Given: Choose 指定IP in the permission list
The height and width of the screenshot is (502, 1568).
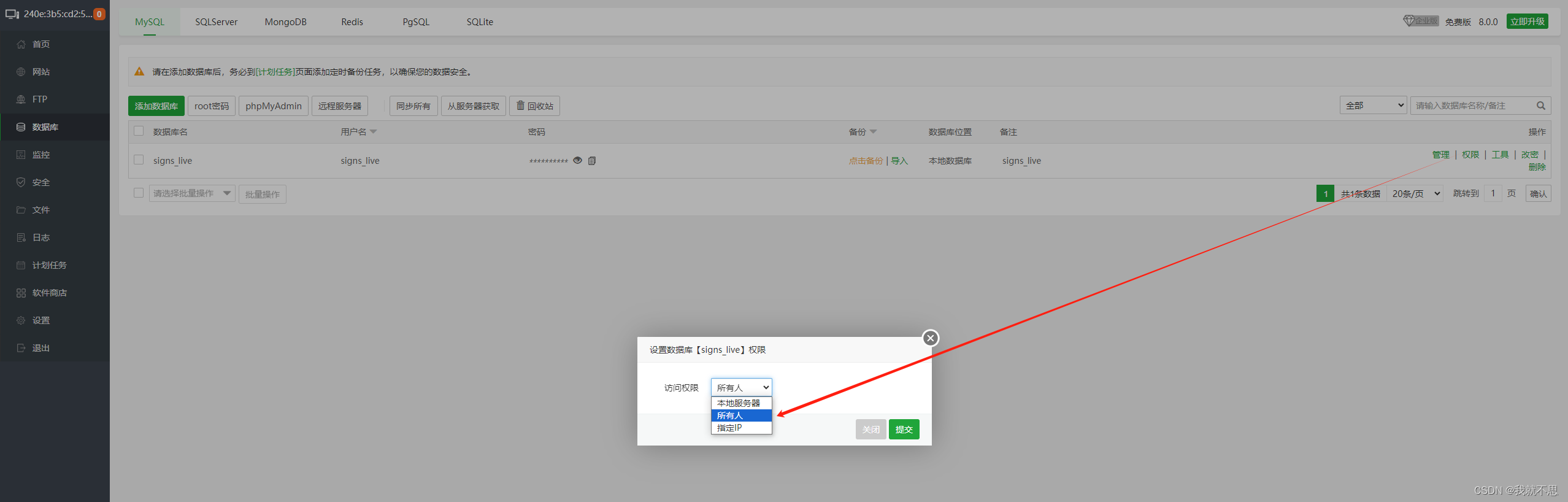Looking at the screenshot, I should point(741,428).
